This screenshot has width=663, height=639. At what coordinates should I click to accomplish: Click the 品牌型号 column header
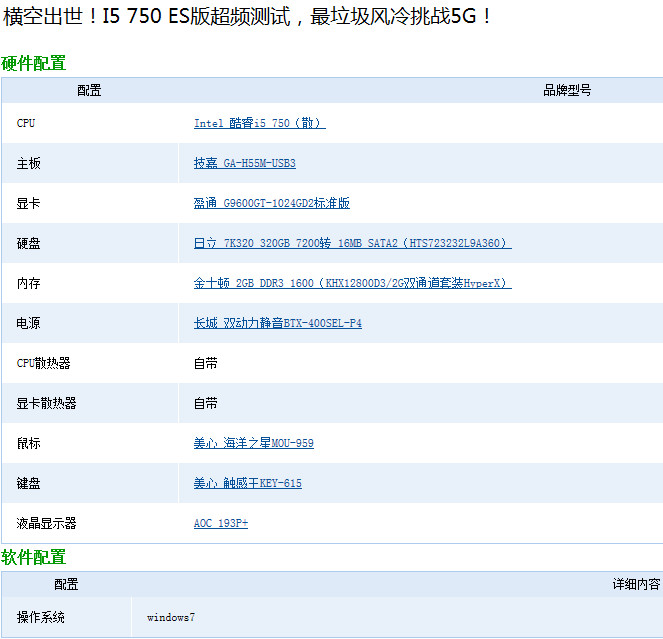[567, 90]
